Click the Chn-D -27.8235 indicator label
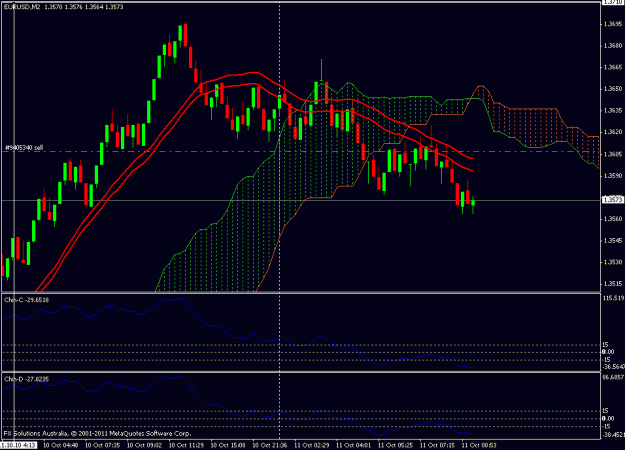 tap(26, 379)
